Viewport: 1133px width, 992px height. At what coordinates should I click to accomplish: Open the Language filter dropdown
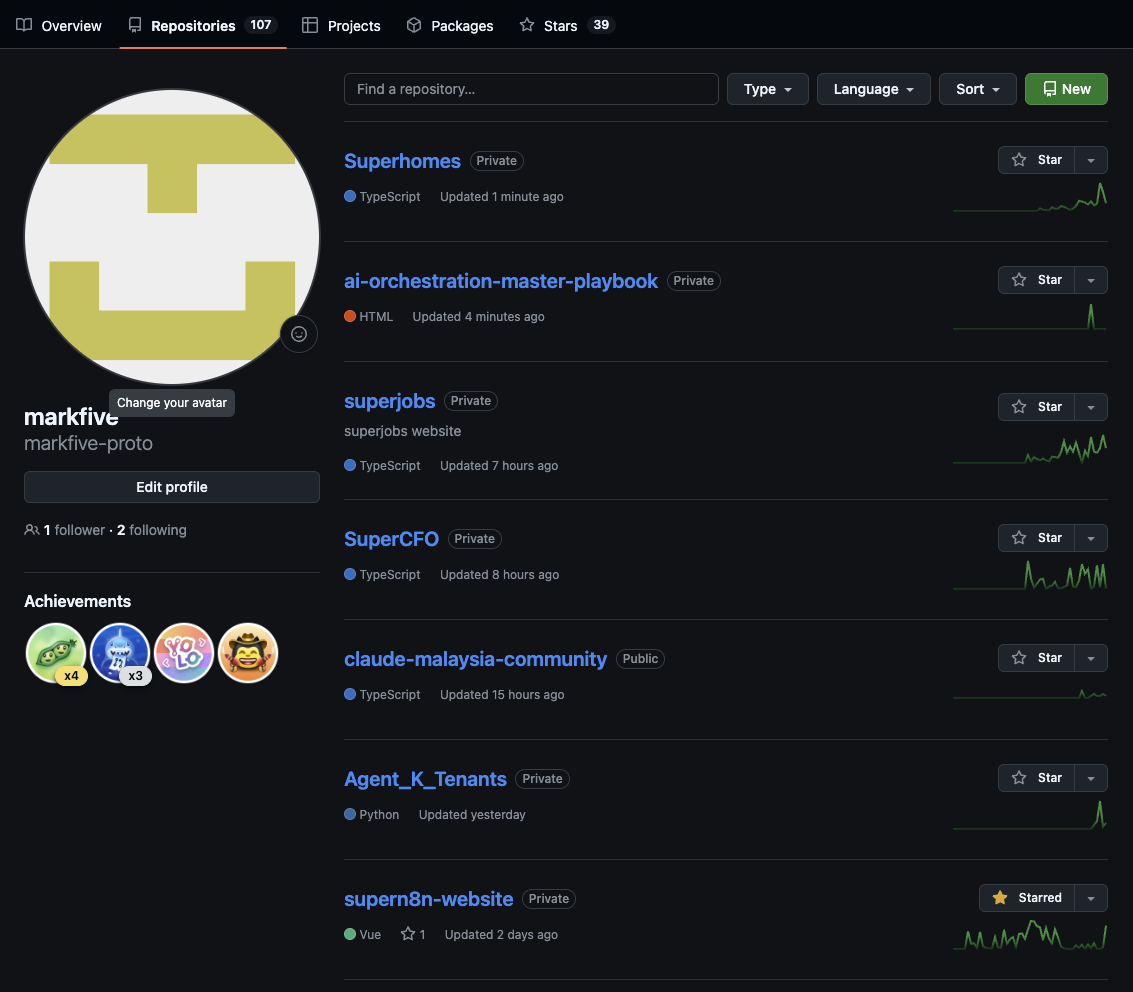(x=874, y=89)
